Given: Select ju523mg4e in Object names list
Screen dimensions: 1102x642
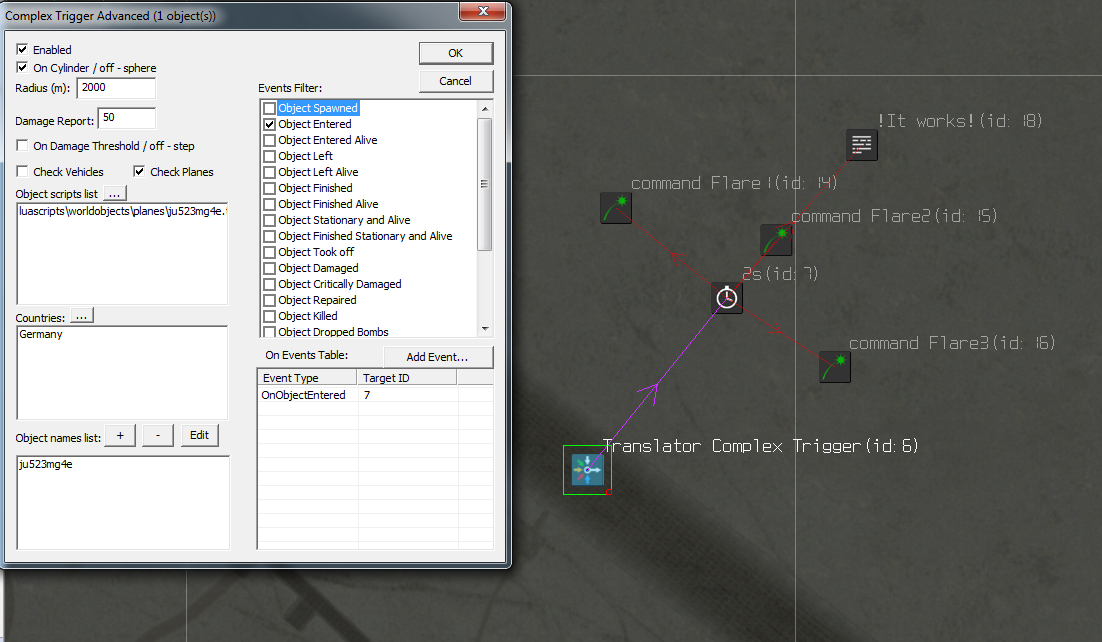Looking at the screenshot, I should tap(46, 465).
